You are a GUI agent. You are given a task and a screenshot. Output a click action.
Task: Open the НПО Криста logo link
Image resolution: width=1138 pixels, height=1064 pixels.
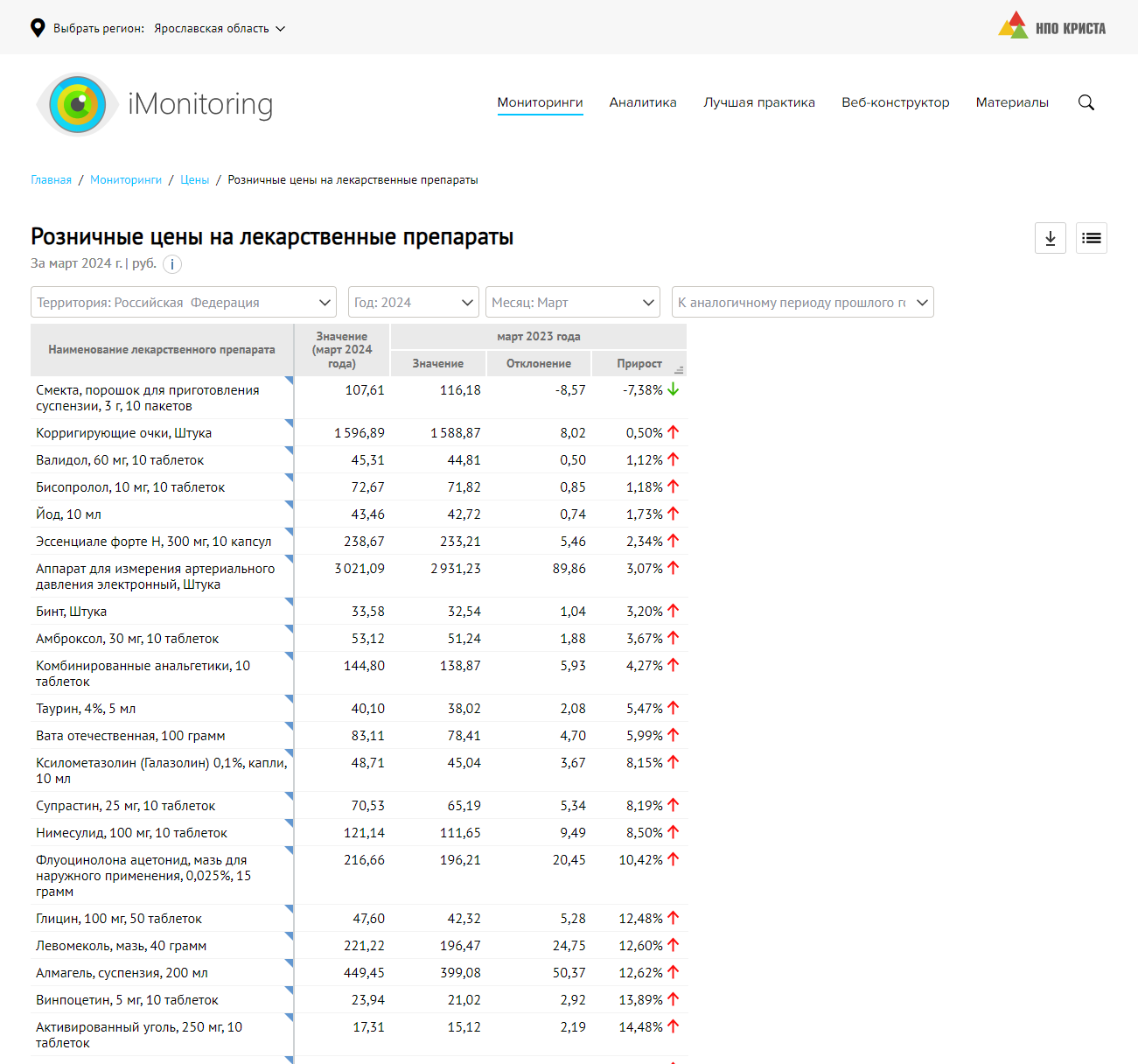tap(1051, 26)
